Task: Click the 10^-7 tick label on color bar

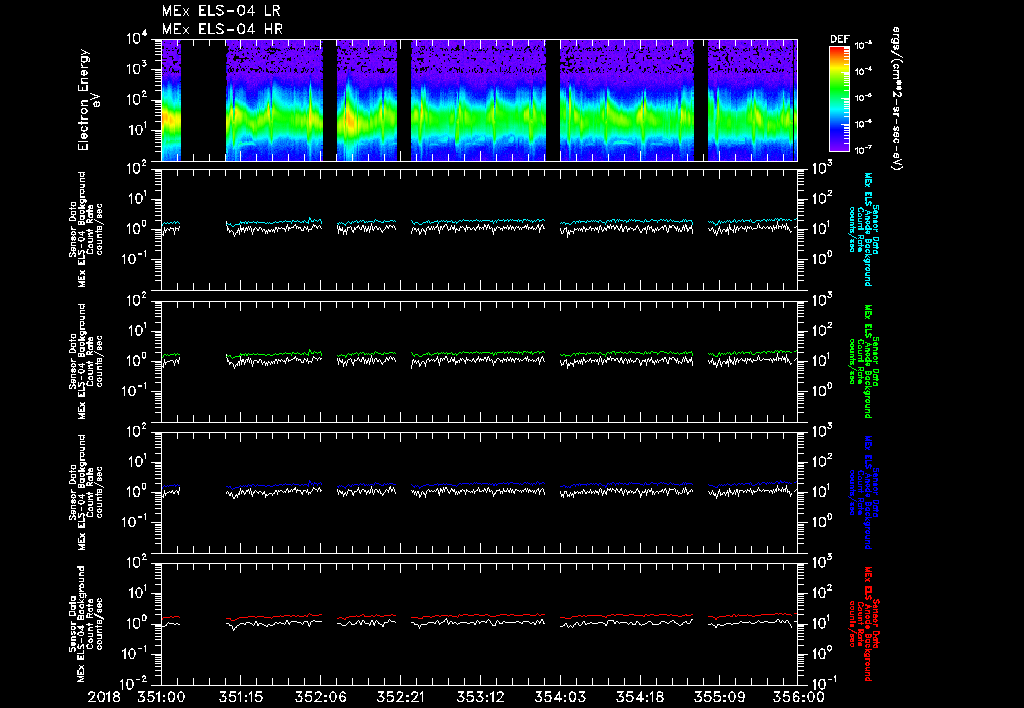Action: pyautogui.click(x=863, y=150)
